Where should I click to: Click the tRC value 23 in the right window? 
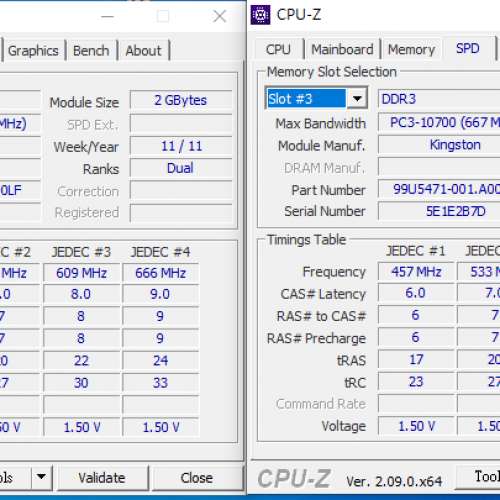(x=416, y=382)
